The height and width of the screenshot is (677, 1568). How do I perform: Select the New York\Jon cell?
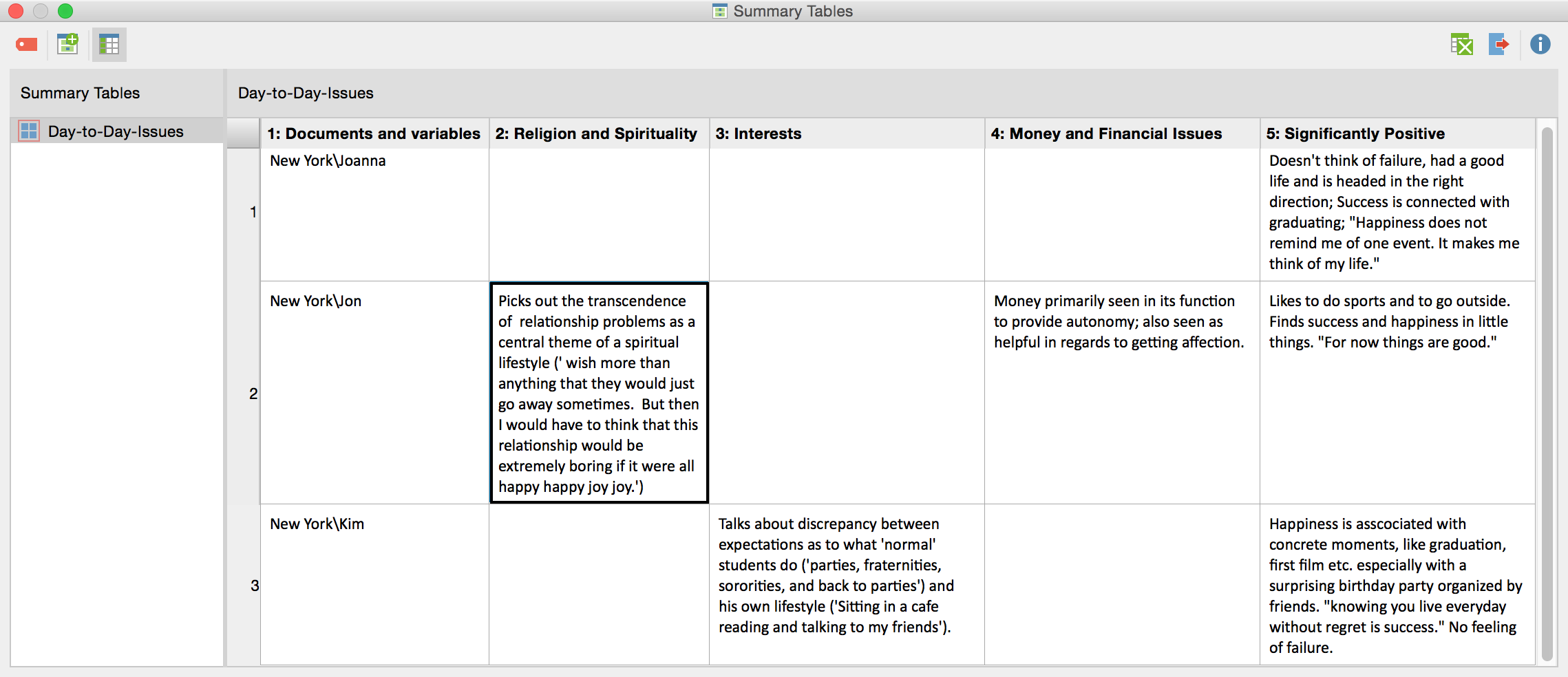pos(374,393)
